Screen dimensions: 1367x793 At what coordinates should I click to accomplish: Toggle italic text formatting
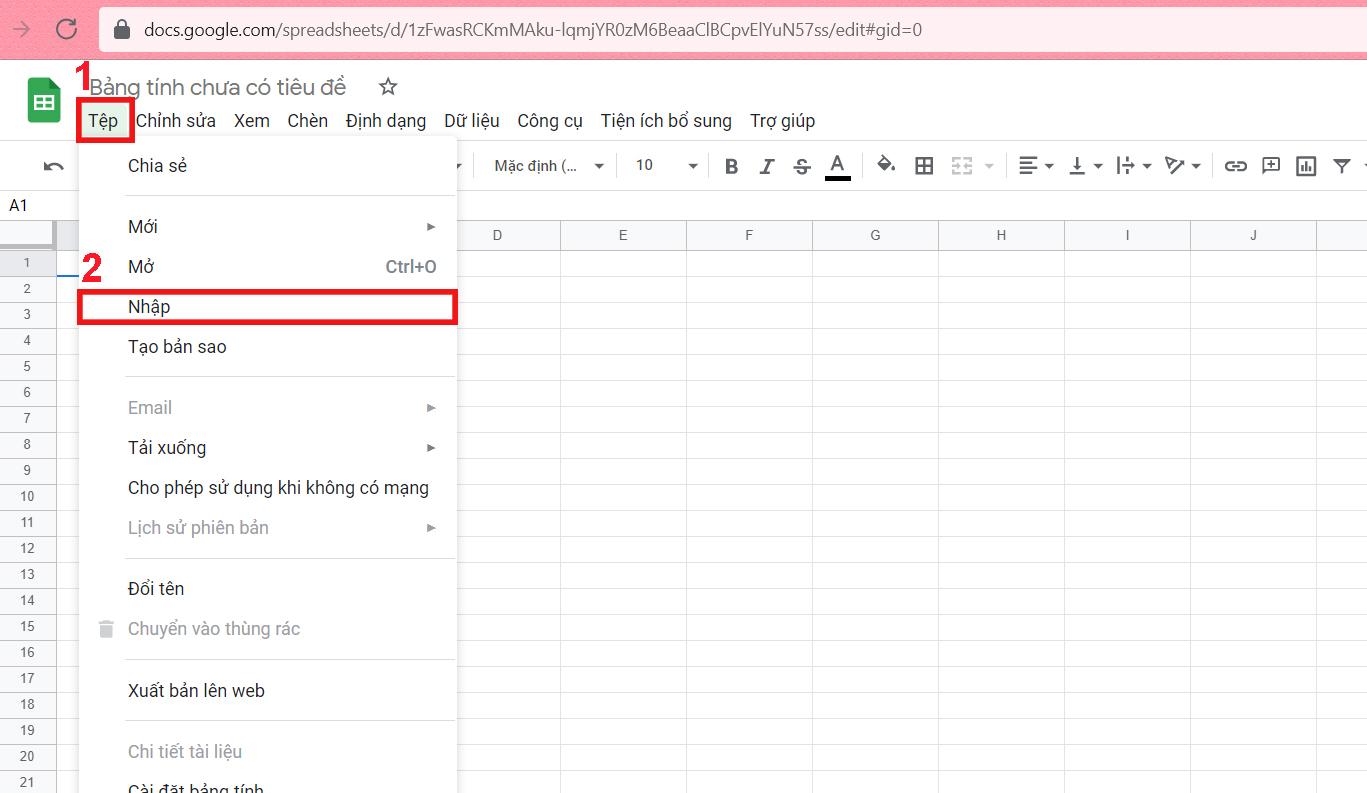click(766, 166)
